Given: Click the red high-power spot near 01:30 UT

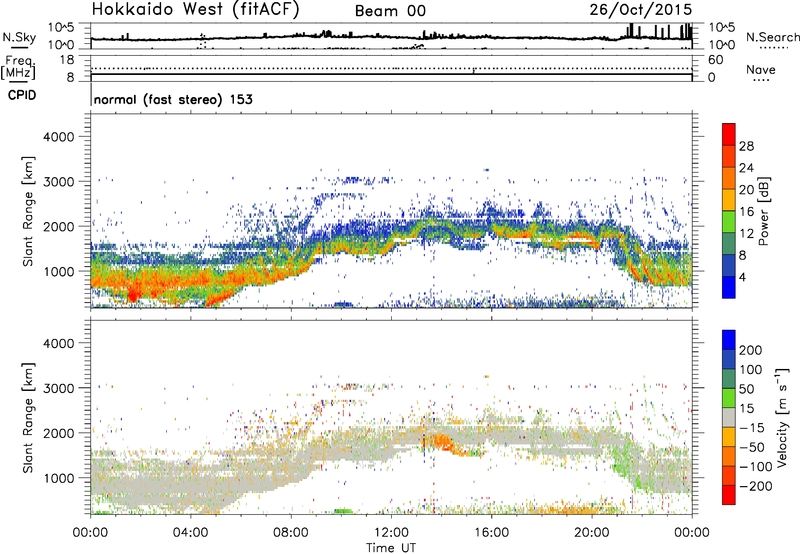Looking at the screenshot, I should click(132, 295).
